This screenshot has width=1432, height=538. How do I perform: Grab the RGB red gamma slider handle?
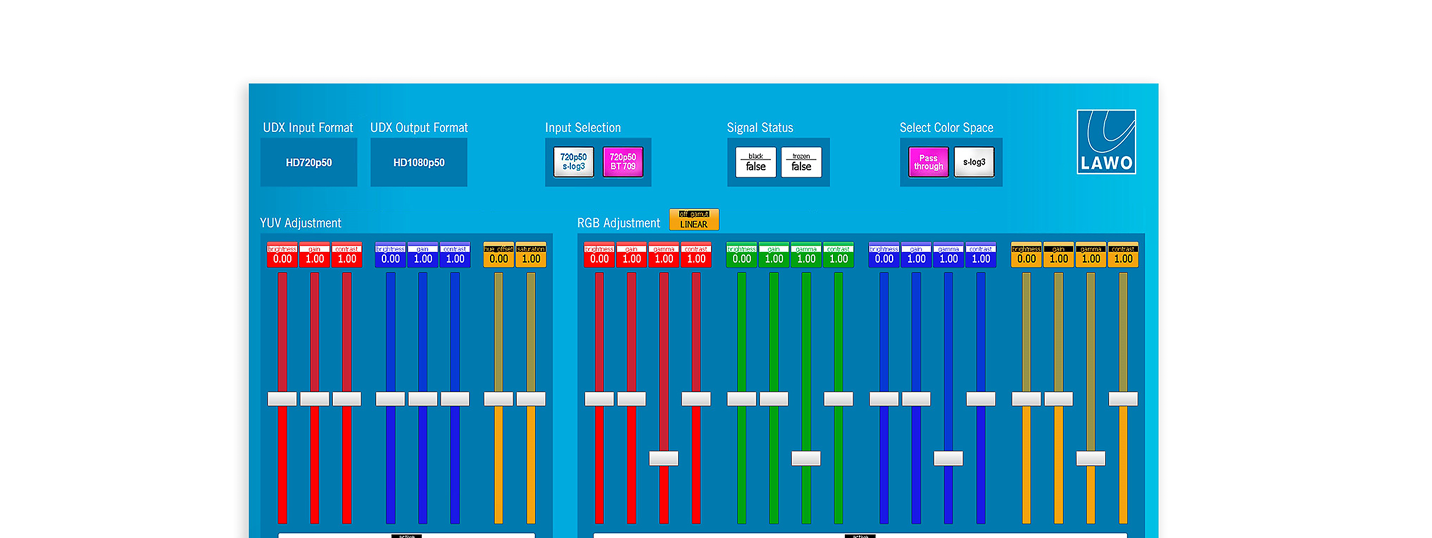[663, 458]
